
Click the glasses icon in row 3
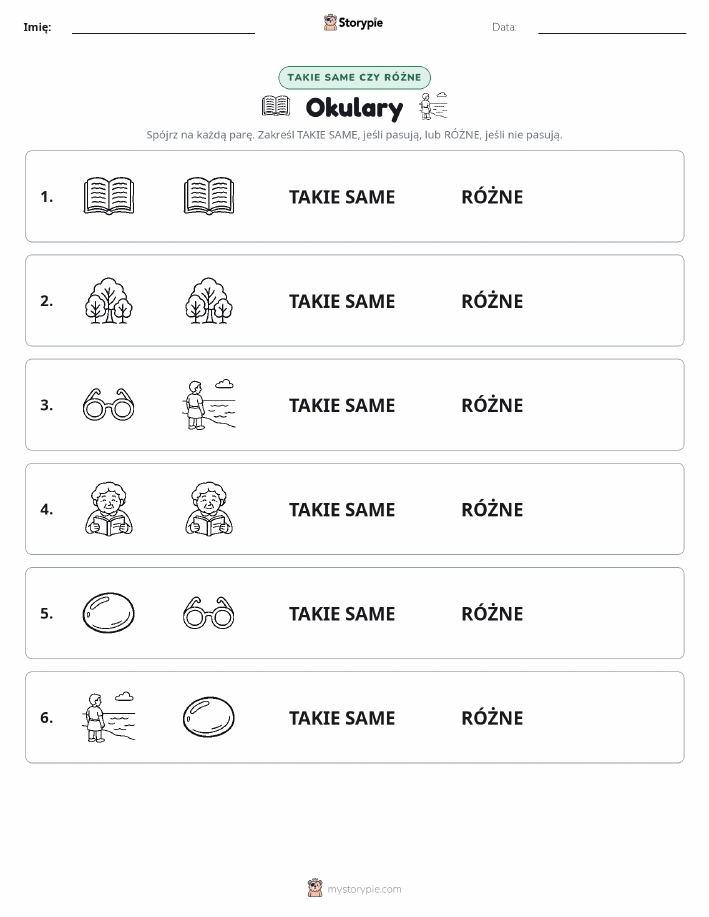[x=109, y=404]
